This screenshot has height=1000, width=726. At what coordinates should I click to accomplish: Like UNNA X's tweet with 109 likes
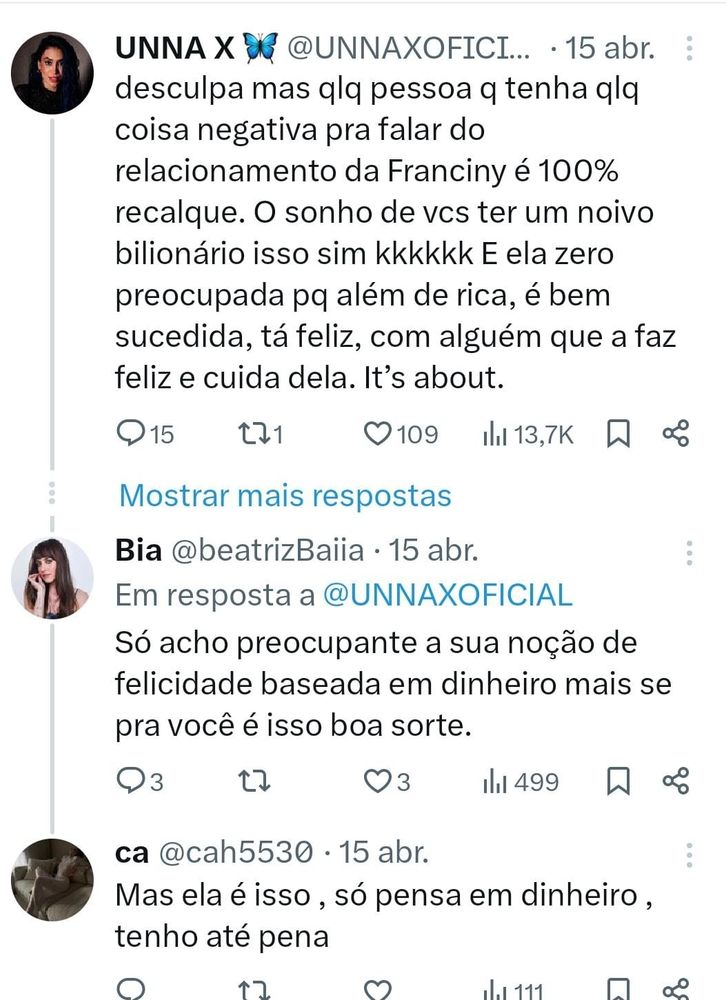(x=401, y=434)
